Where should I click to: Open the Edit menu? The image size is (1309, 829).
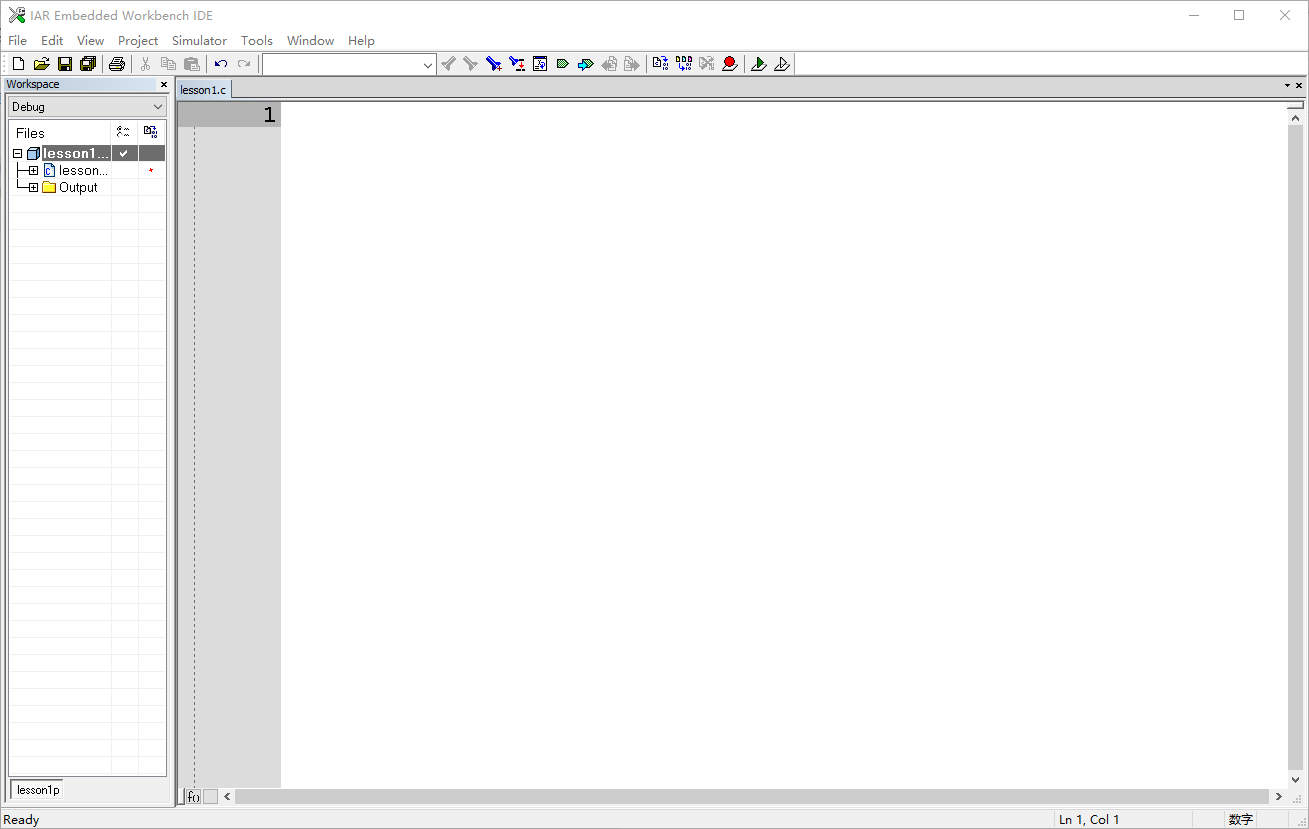[x=52, y=41]
